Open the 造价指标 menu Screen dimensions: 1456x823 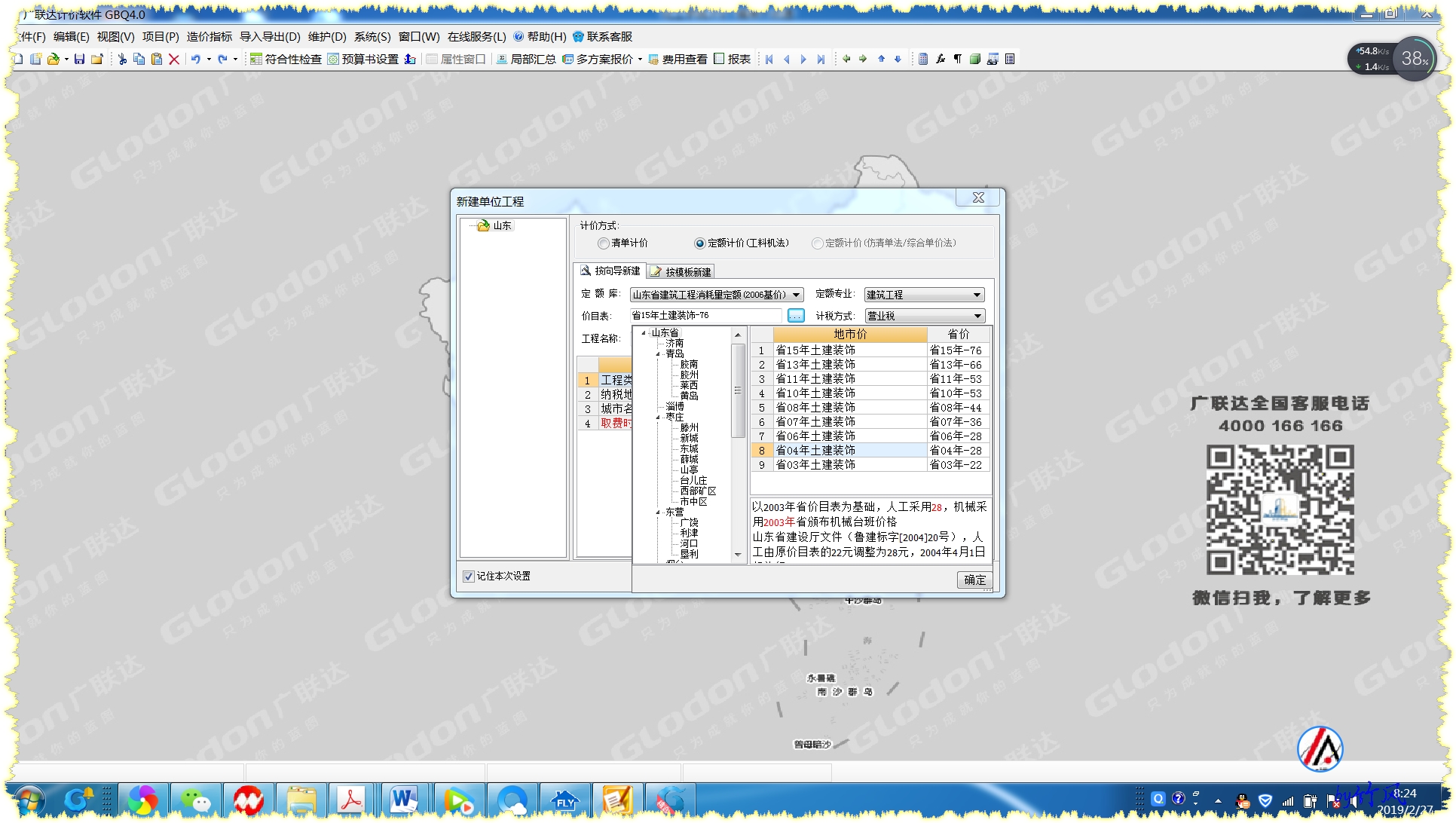tap(210, 36)
